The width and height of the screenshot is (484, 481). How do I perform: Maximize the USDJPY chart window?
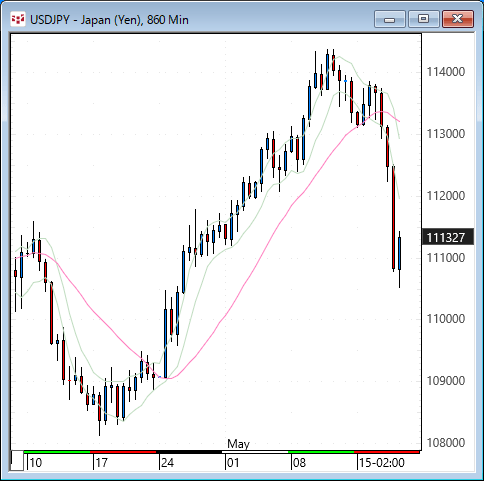coord(424,19)
